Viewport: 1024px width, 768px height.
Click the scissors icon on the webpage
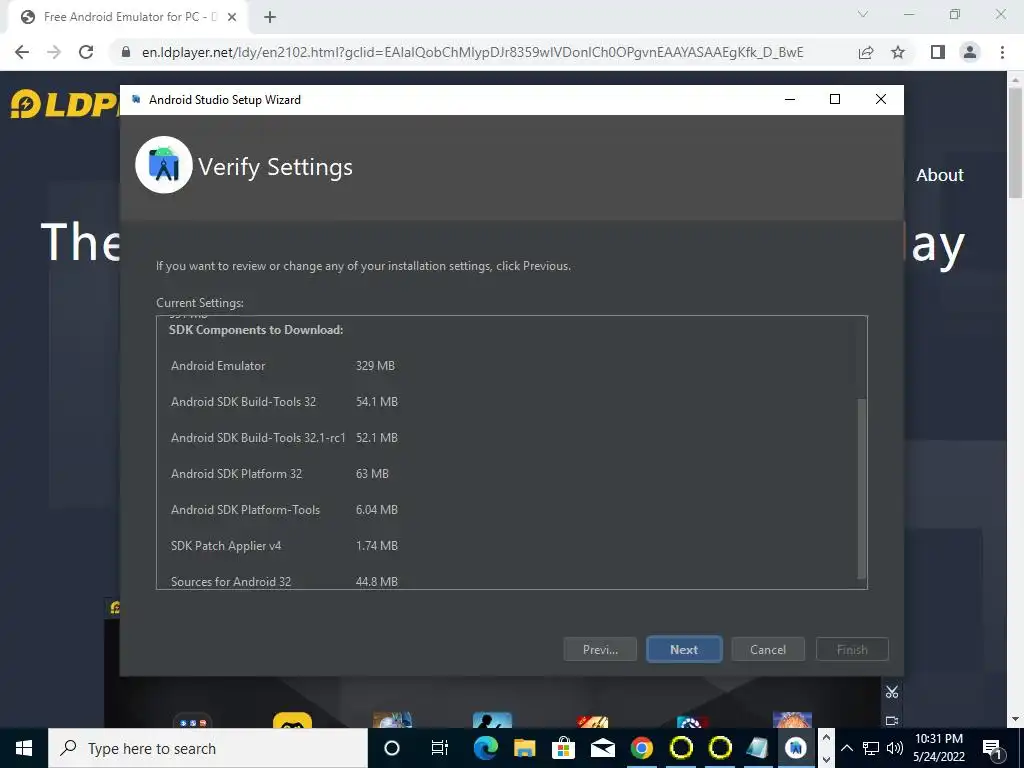[892, 692]
